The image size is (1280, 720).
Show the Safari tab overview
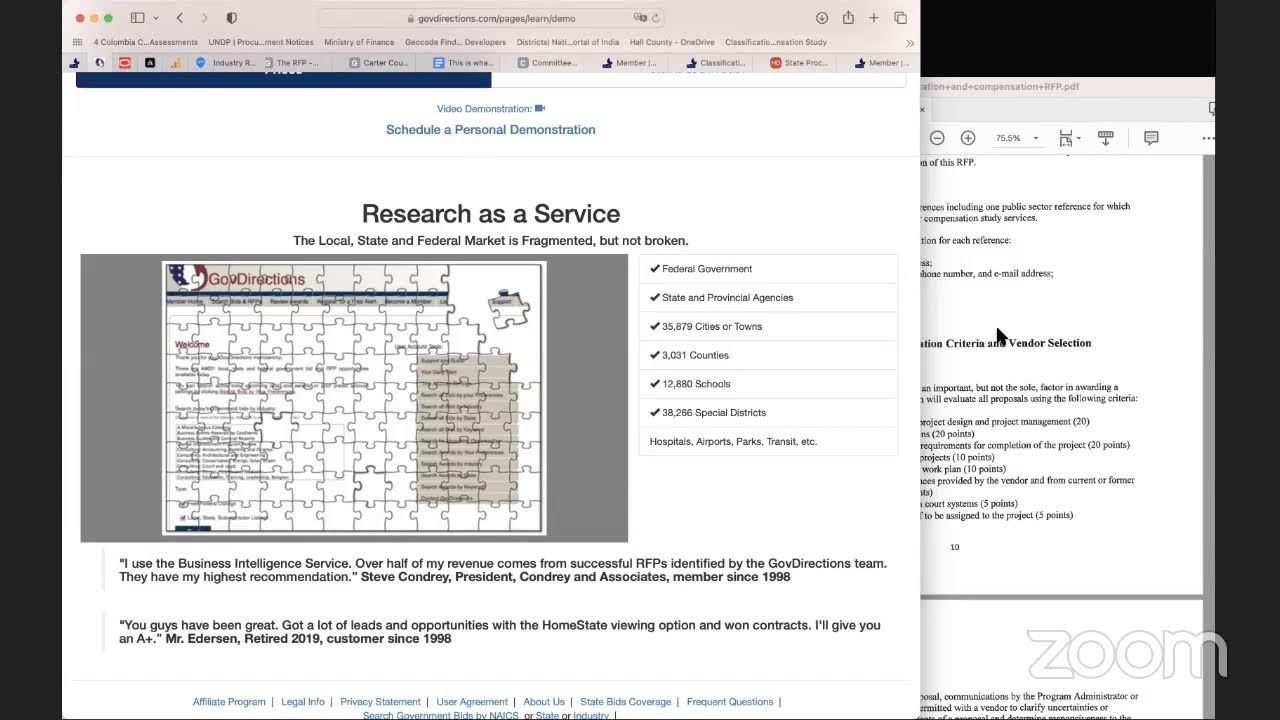[x=901, y=18]
